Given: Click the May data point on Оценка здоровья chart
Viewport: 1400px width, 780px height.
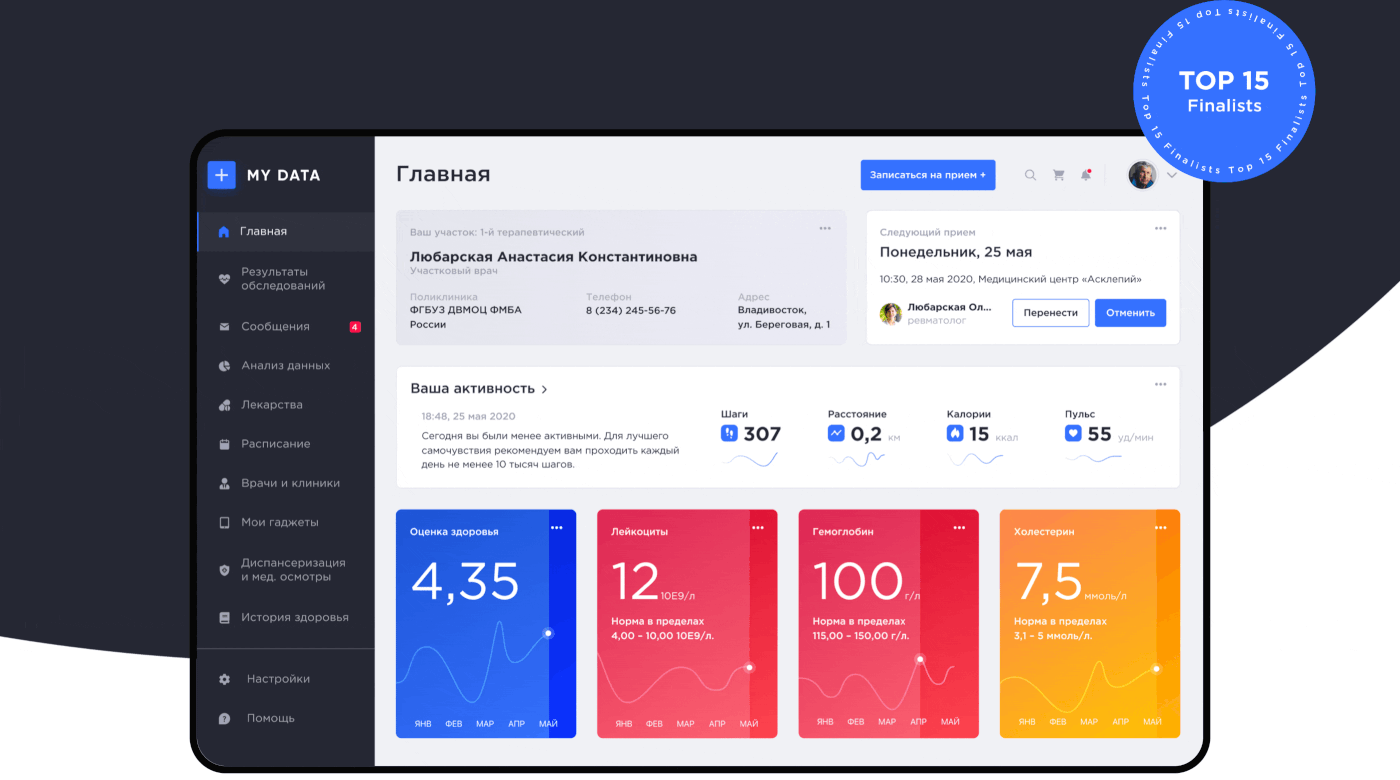Looking at the screenshot, I should coord(548,633).
